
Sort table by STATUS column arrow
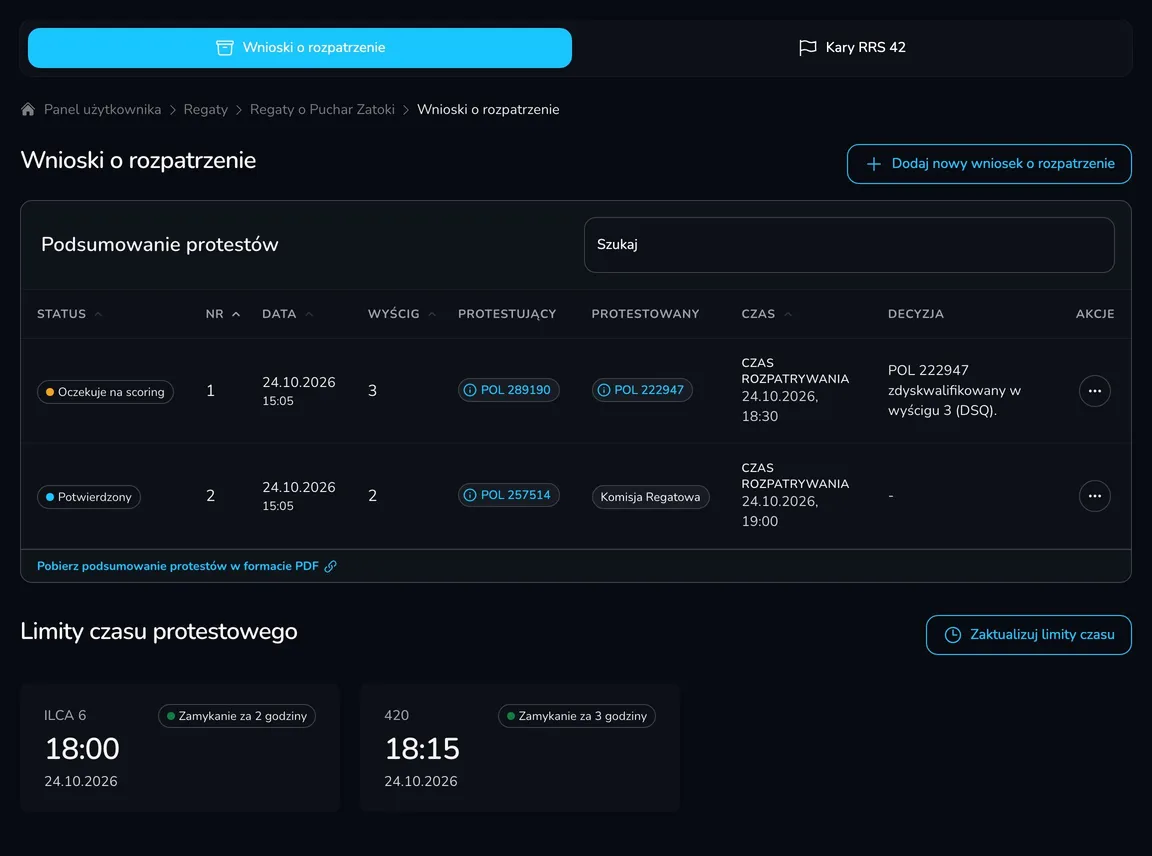point(98,314)
